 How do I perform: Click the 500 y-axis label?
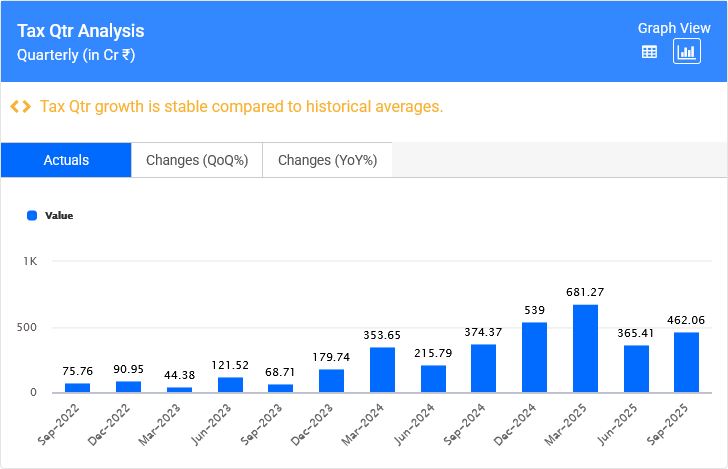(27, 327)
